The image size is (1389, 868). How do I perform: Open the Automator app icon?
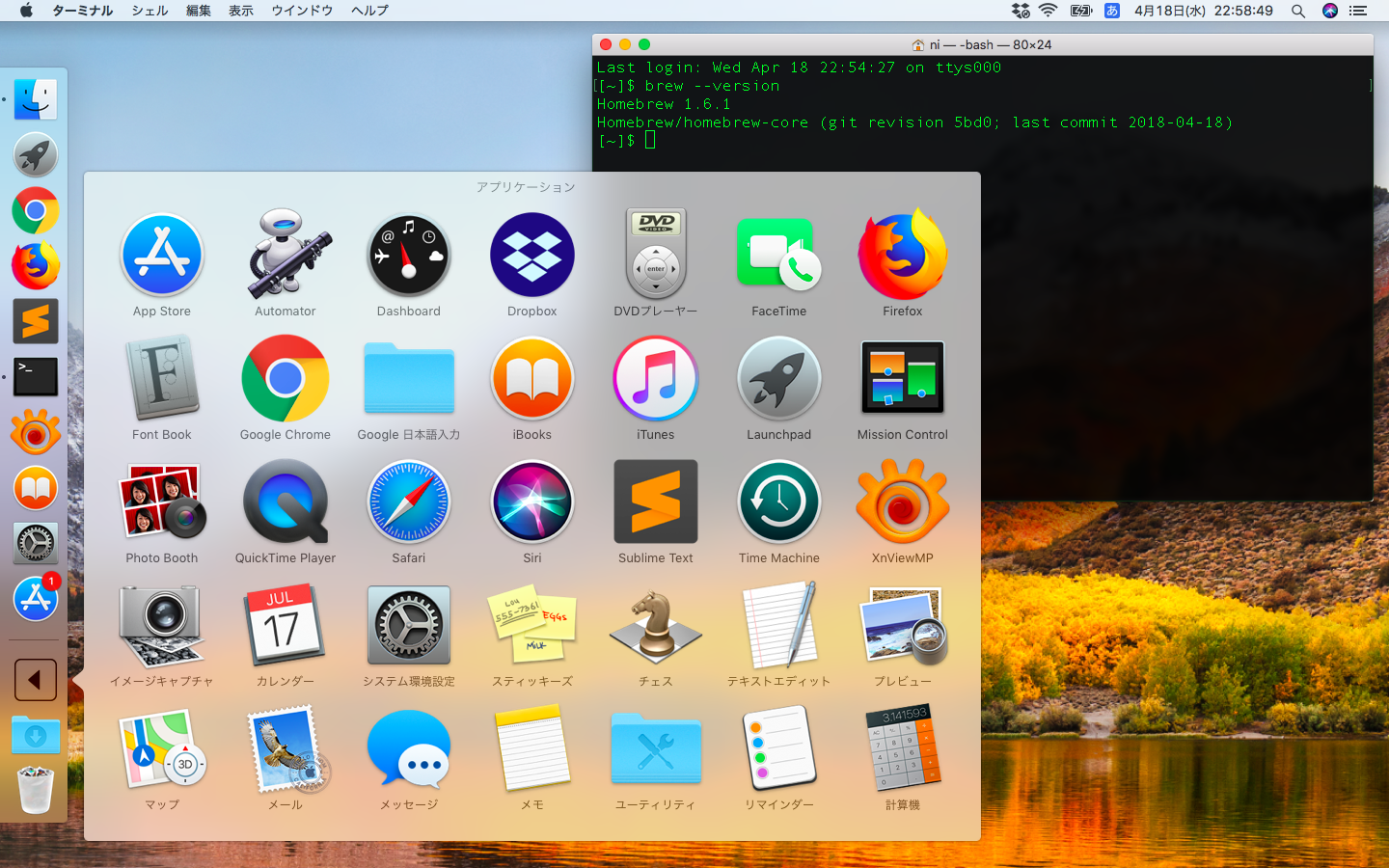(286, 256)
